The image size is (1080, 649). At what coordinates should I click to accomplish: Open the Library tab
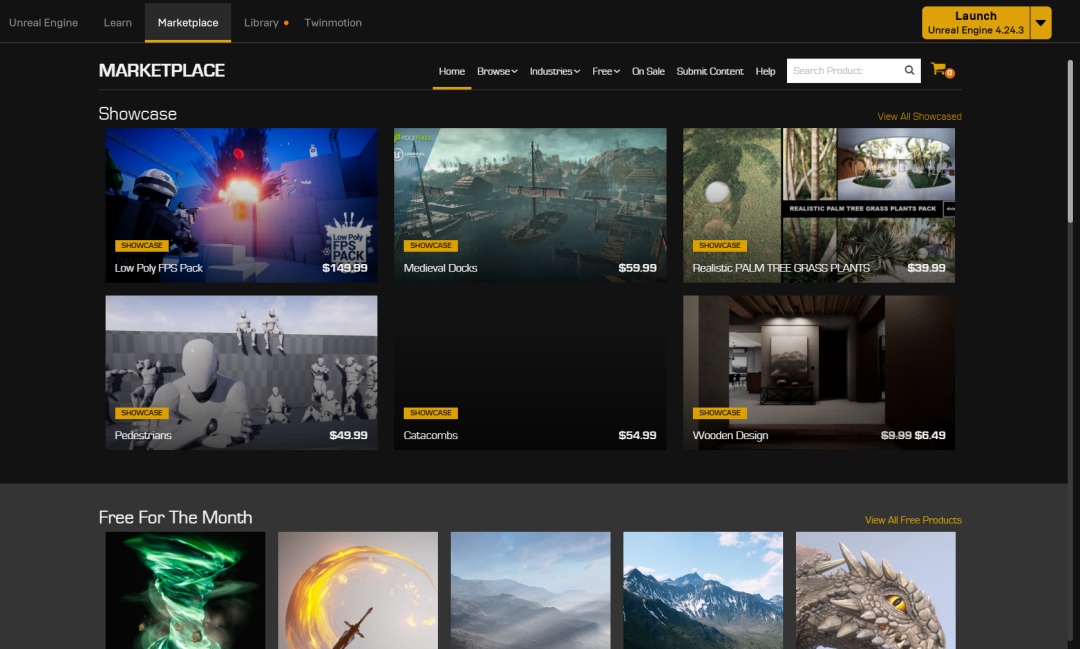pos(261,23)
